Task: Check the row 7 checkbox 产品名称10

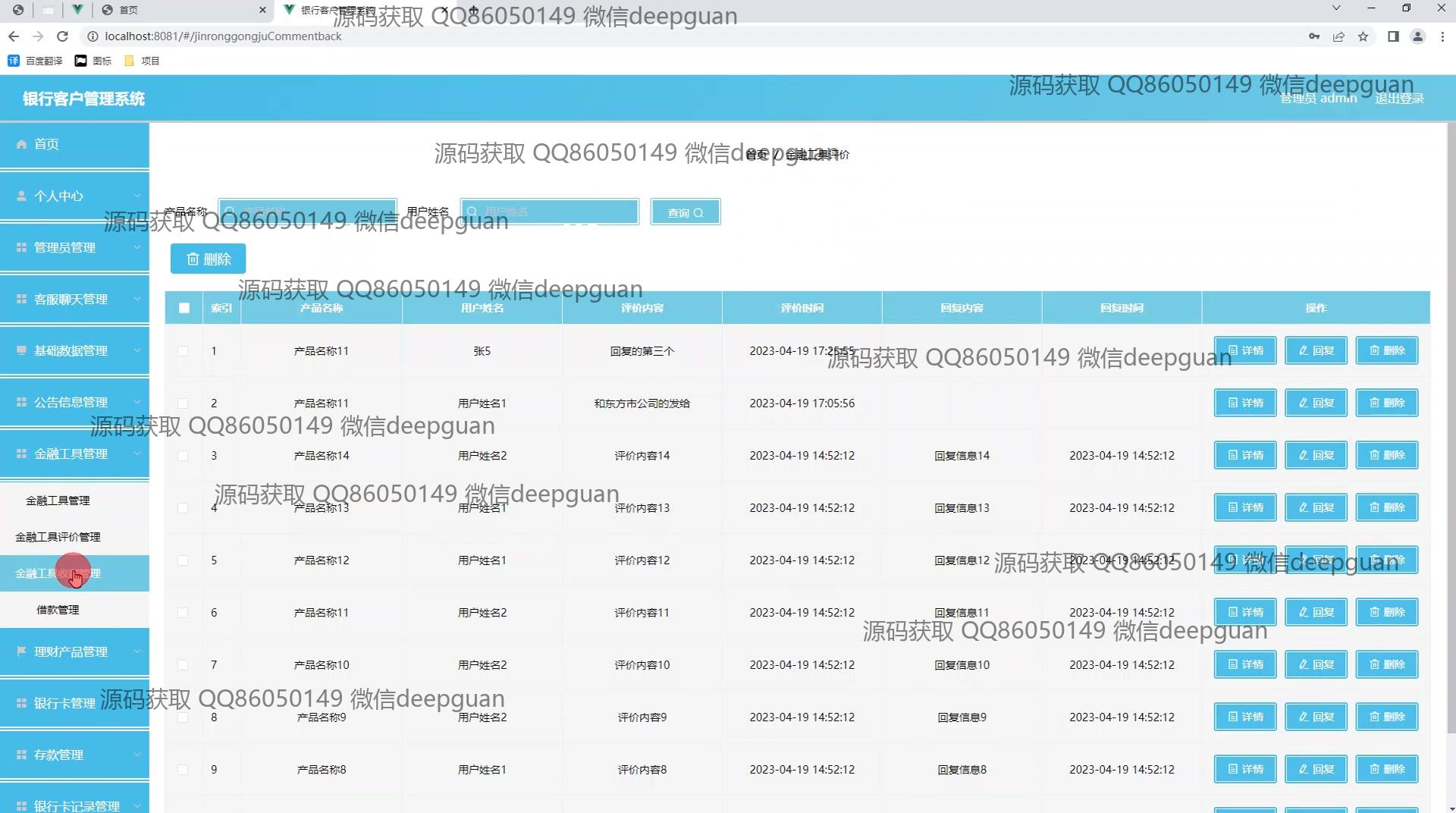Action: (183, 665)
